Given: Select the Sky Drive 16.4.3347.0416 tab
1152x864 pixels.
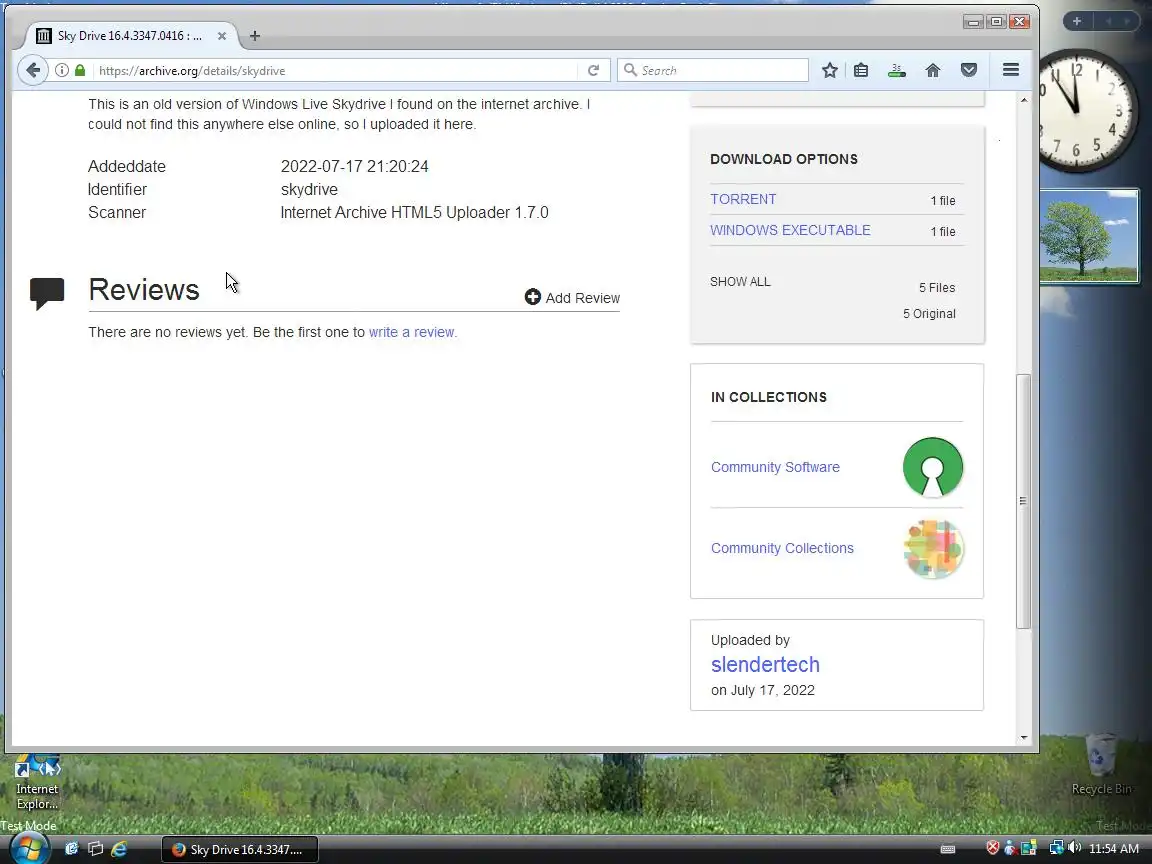Looking at the screenshot, I should [x=131, y=35].
